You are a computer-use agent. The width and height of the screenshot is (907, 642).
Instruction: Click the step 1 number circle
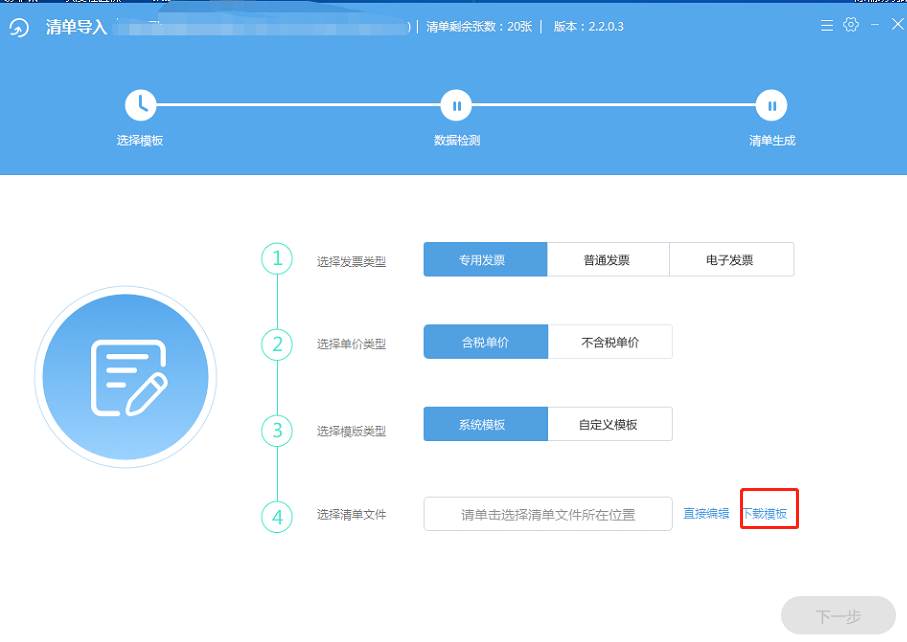[x=277, y=259]
